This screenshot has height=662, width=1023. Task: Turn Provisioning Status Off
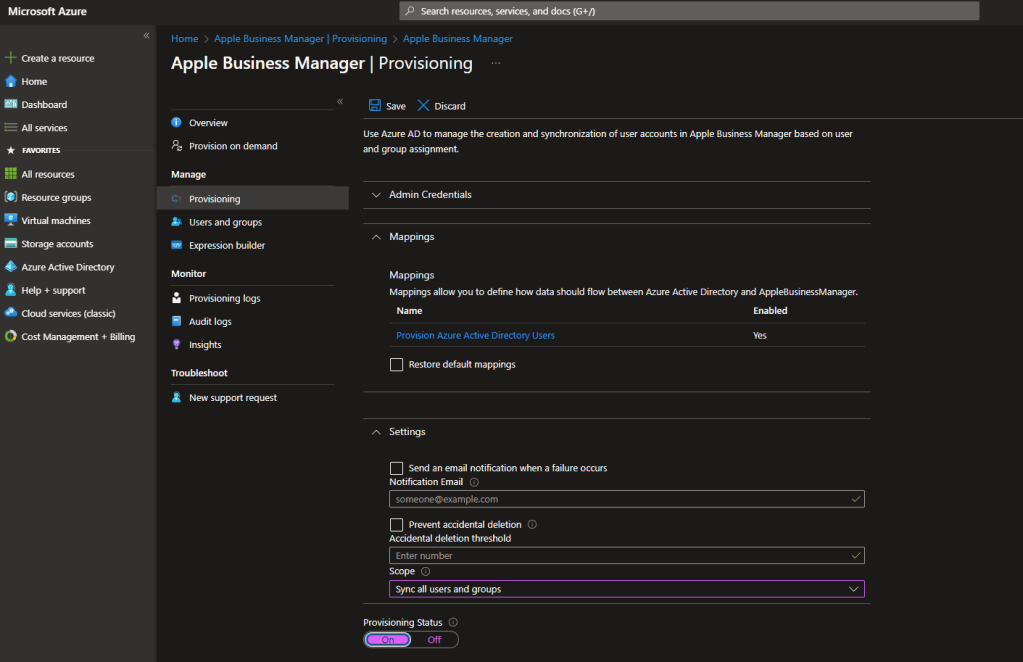point(436,639)
